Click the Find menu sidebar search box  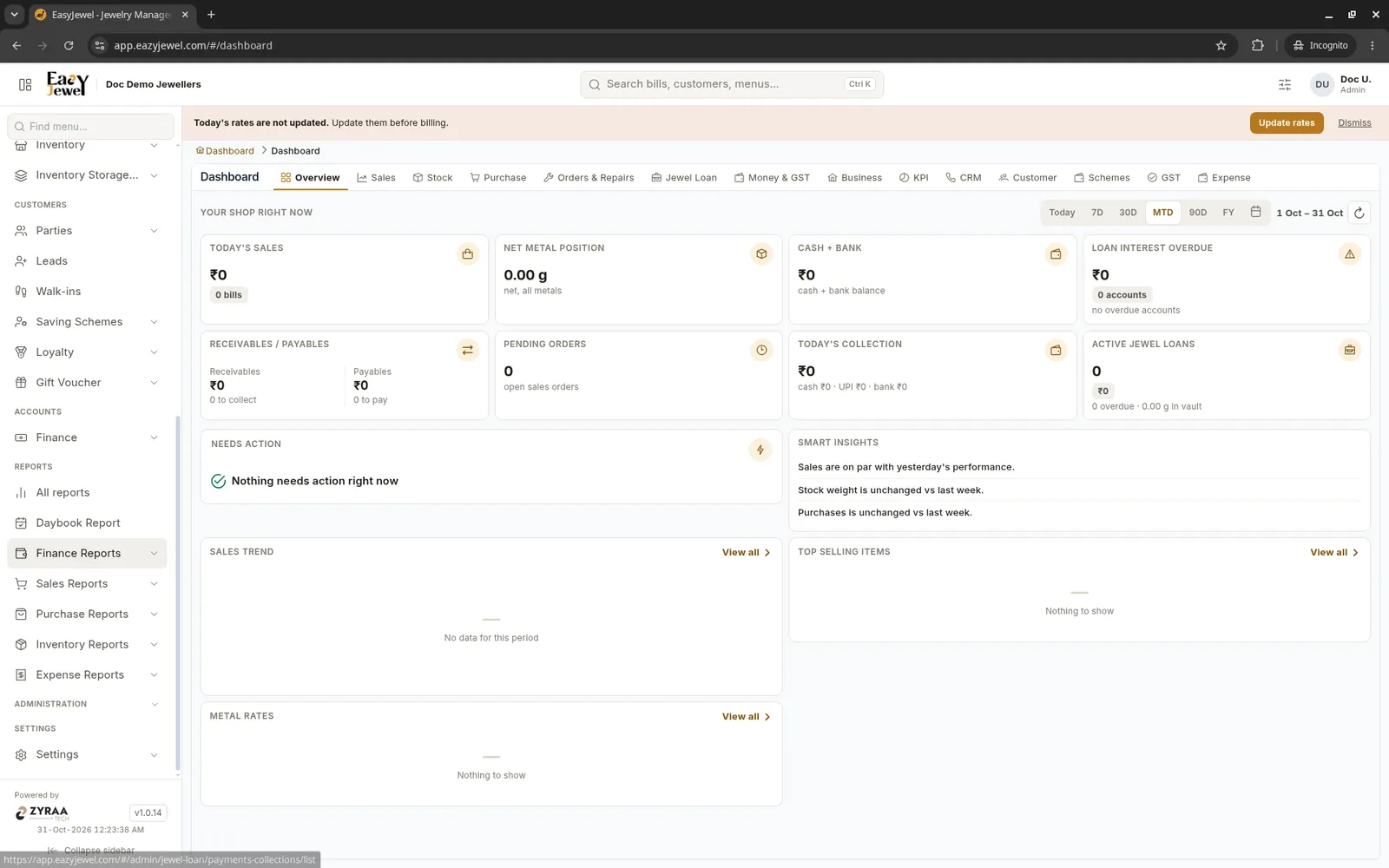[90, 127]
